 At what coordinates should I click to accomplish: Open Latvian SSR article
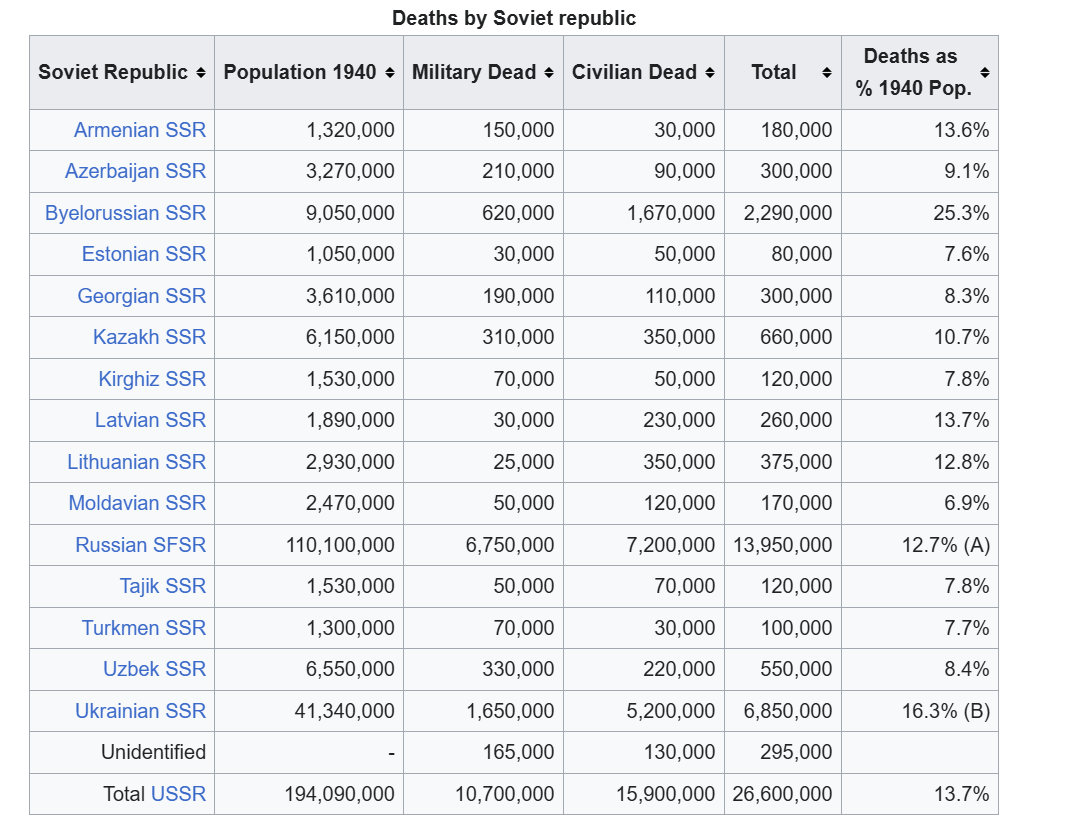[150, 420]
